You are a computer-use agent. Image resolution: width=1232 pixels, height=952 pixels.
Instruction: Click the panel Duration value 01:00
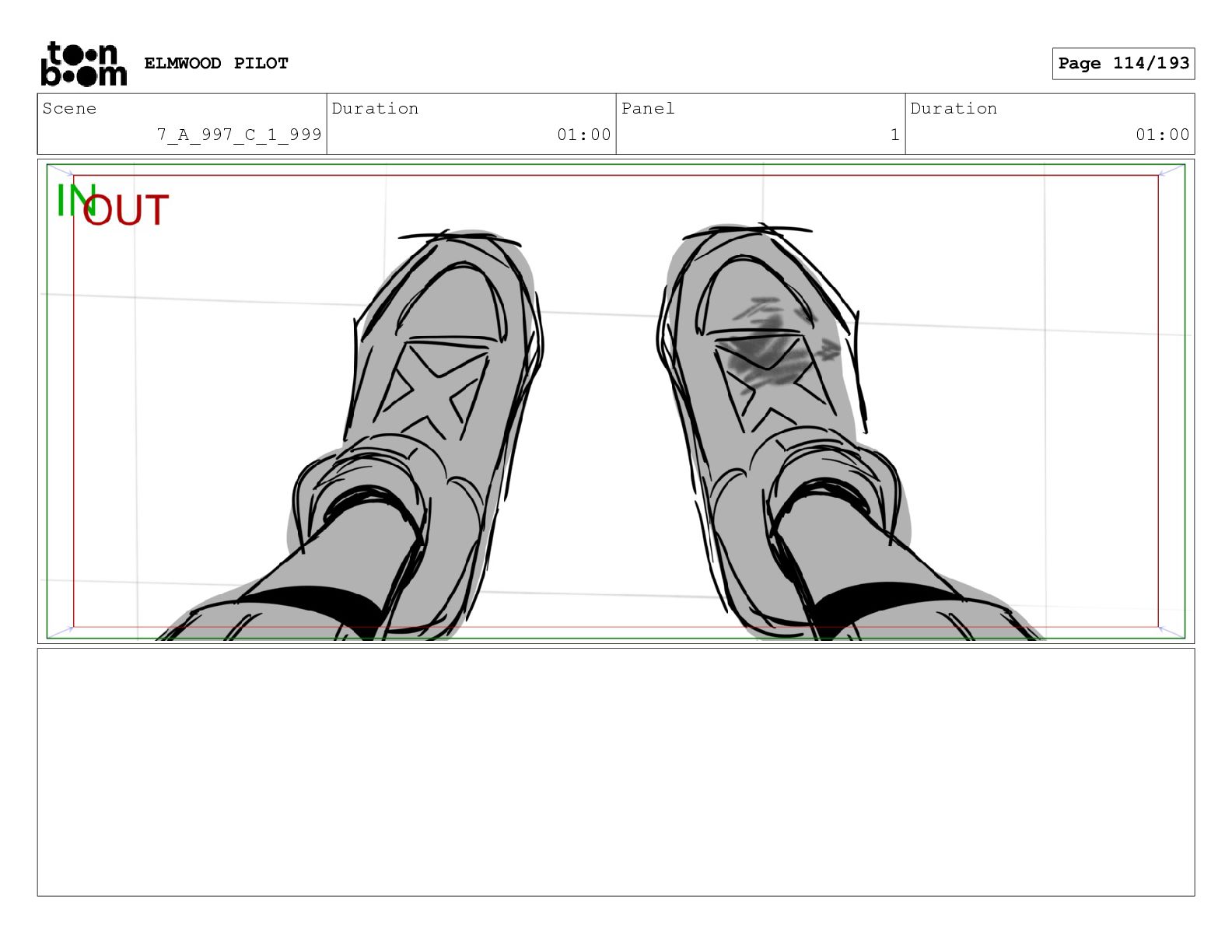tap(1163, 135)
